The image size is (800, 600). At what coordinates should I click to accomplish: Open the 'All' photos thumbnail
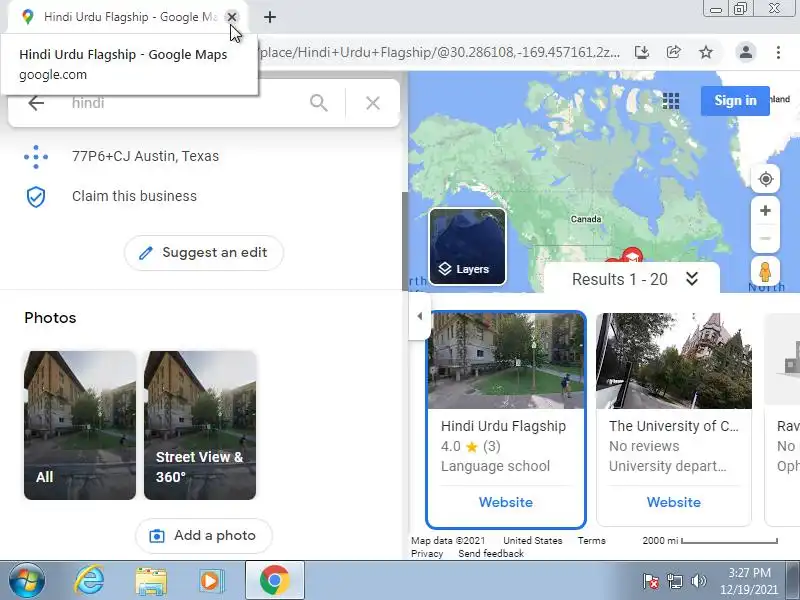[80, 425]
